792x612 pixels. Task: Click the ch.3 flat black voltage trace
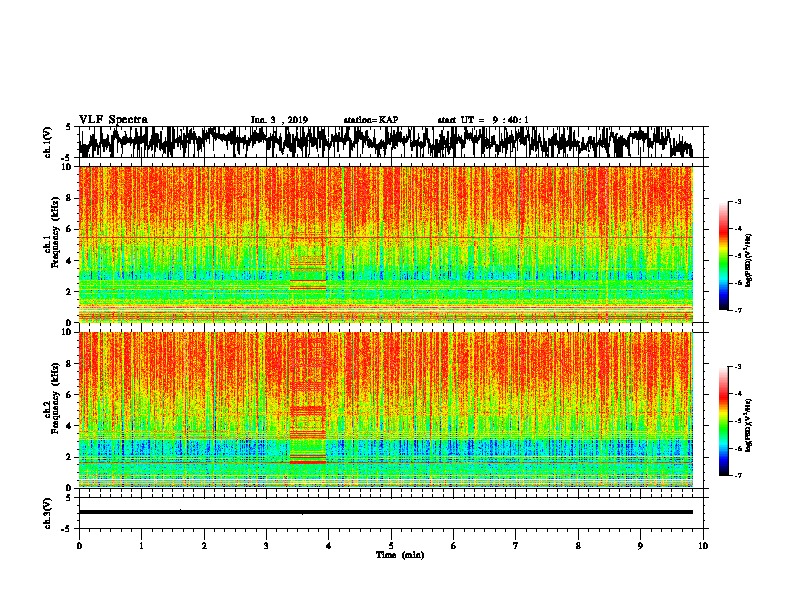point(386,512)
